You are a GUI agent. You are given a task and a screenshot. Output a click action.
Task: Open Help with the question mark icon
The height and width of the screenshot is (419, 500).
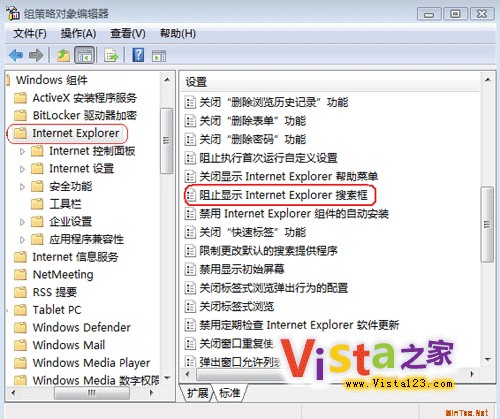click(x=138, y=55)
